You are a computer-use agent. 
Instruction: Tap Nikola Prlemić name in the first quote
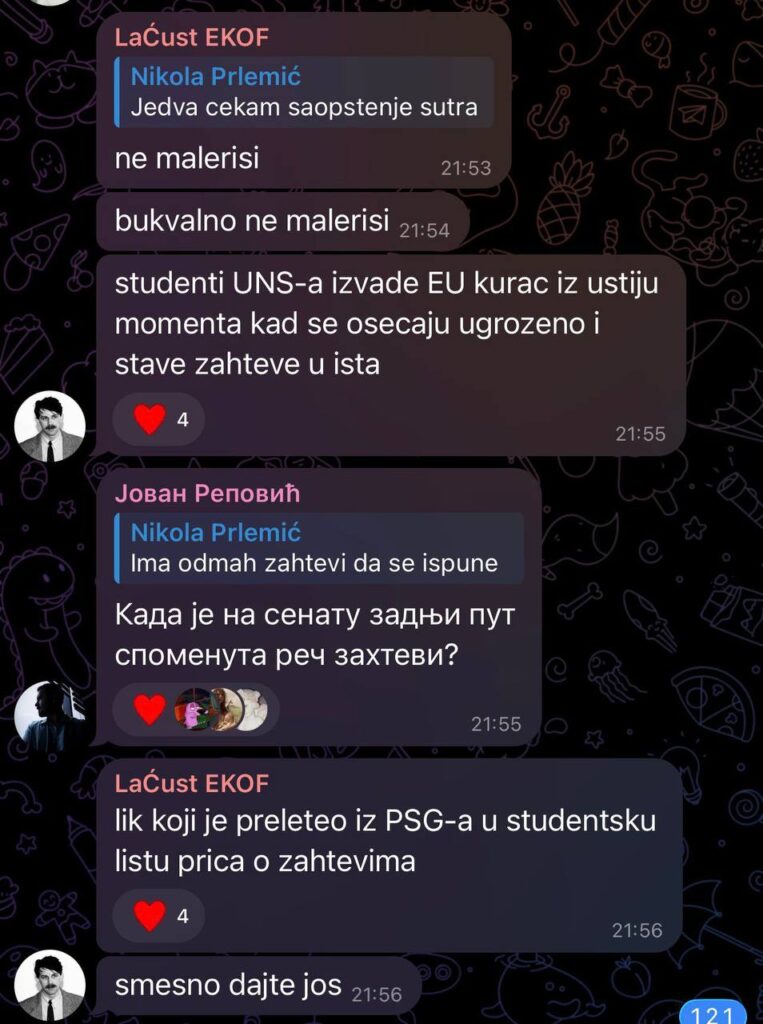[x=216, y=76]
